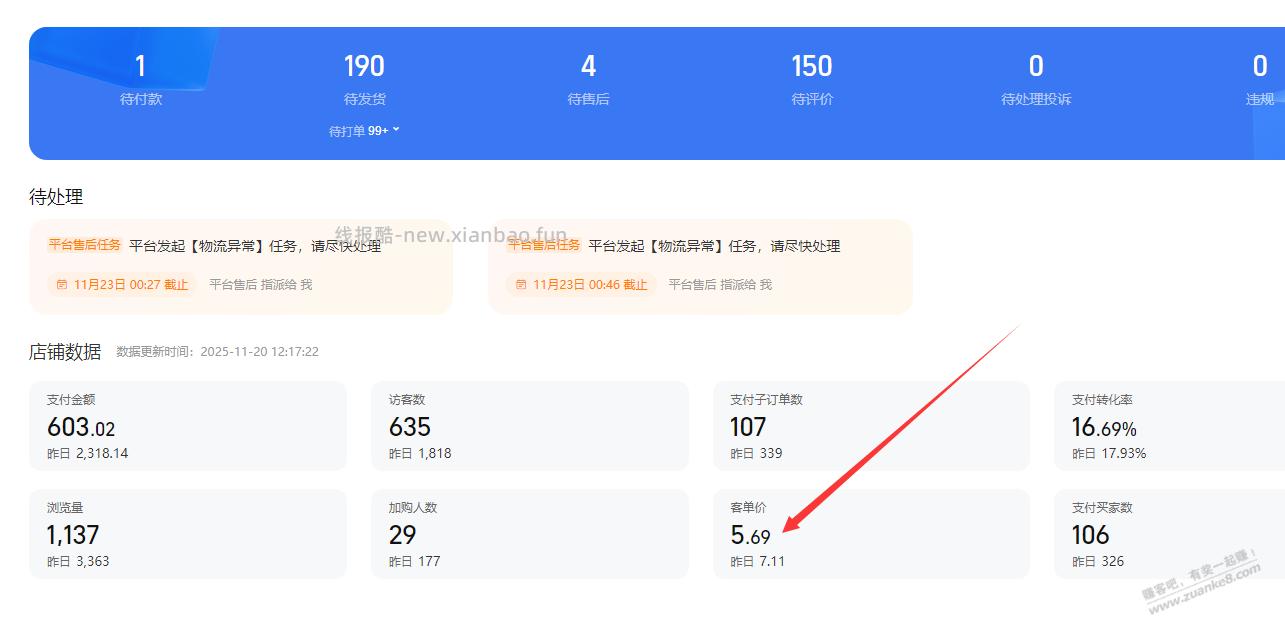This screenshot has height=634, width=1285.
Task: Click the 待售后 label
Action: pos(588,99)
